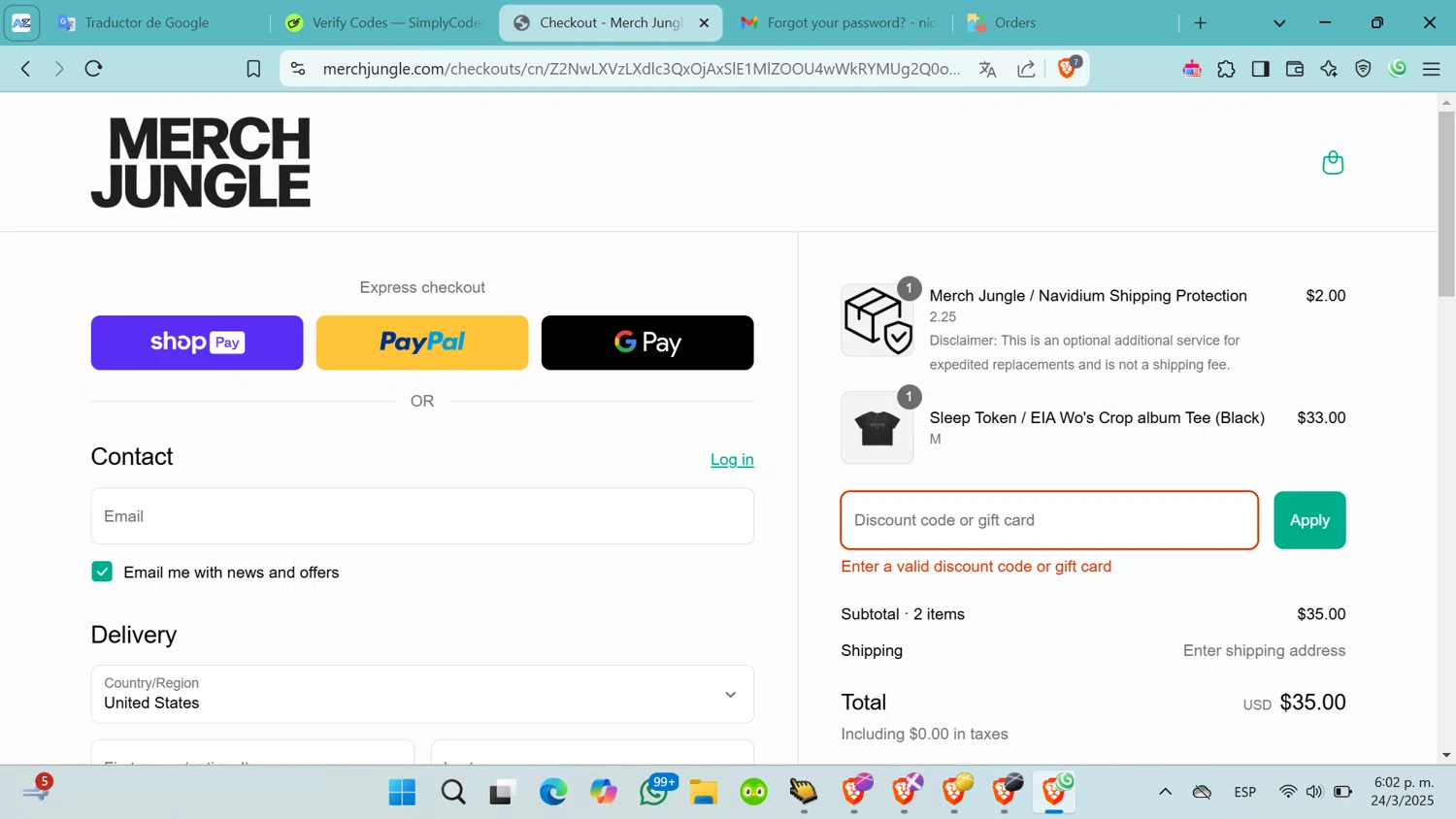Screen dimensions: 1456x819
Task: Toggle the browser sidebar panel
Action: point(1260,69)
